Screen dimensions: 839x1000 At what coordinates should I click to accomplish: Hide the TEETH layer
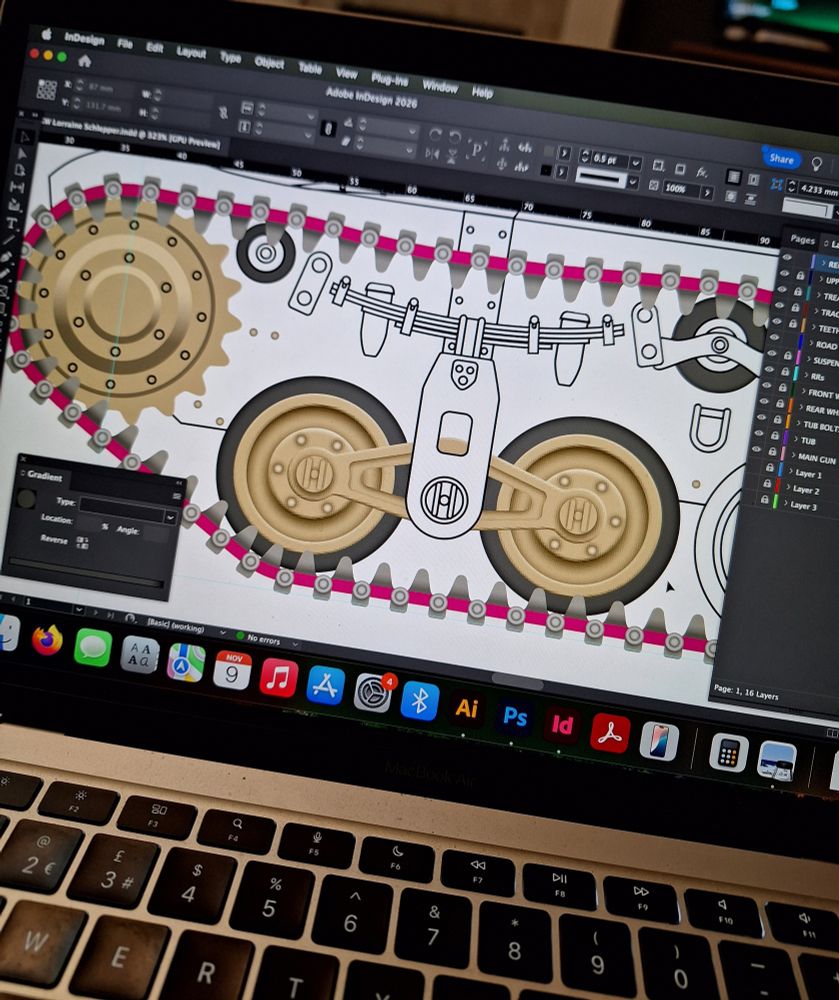click(778, 321)
